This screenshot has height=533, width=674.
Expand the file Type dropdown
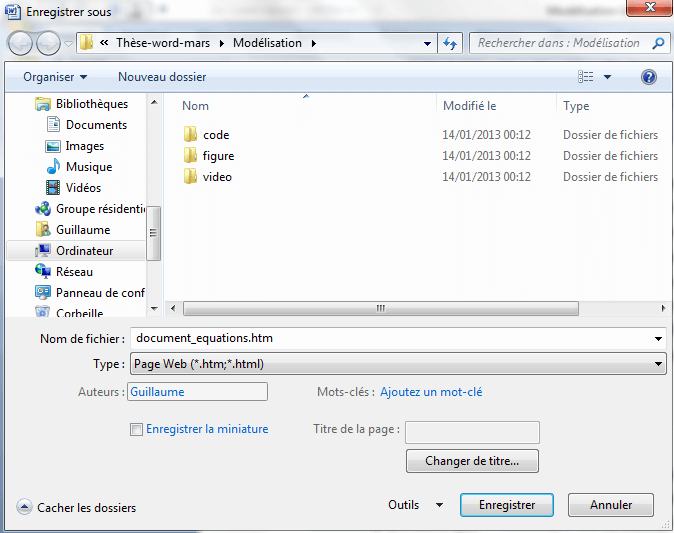coord(658,365)
